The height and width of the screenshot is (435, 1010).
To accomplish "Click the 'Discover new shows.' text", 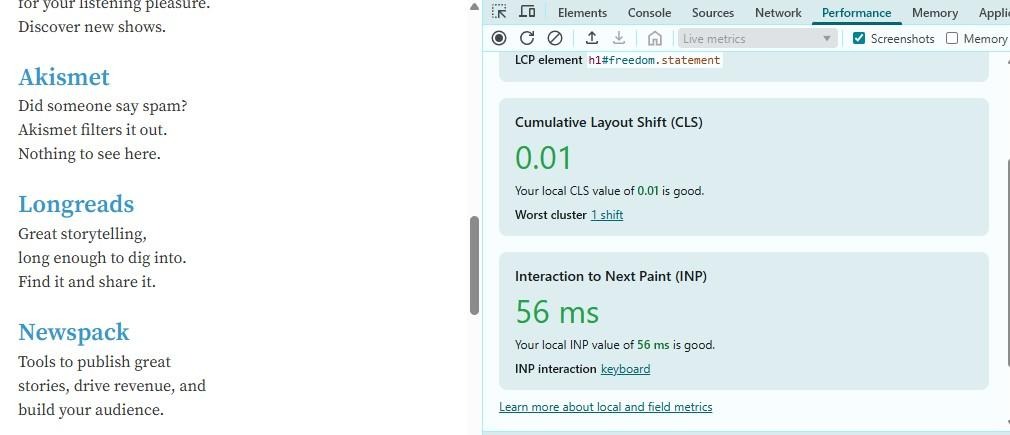I will click(91, 27).
